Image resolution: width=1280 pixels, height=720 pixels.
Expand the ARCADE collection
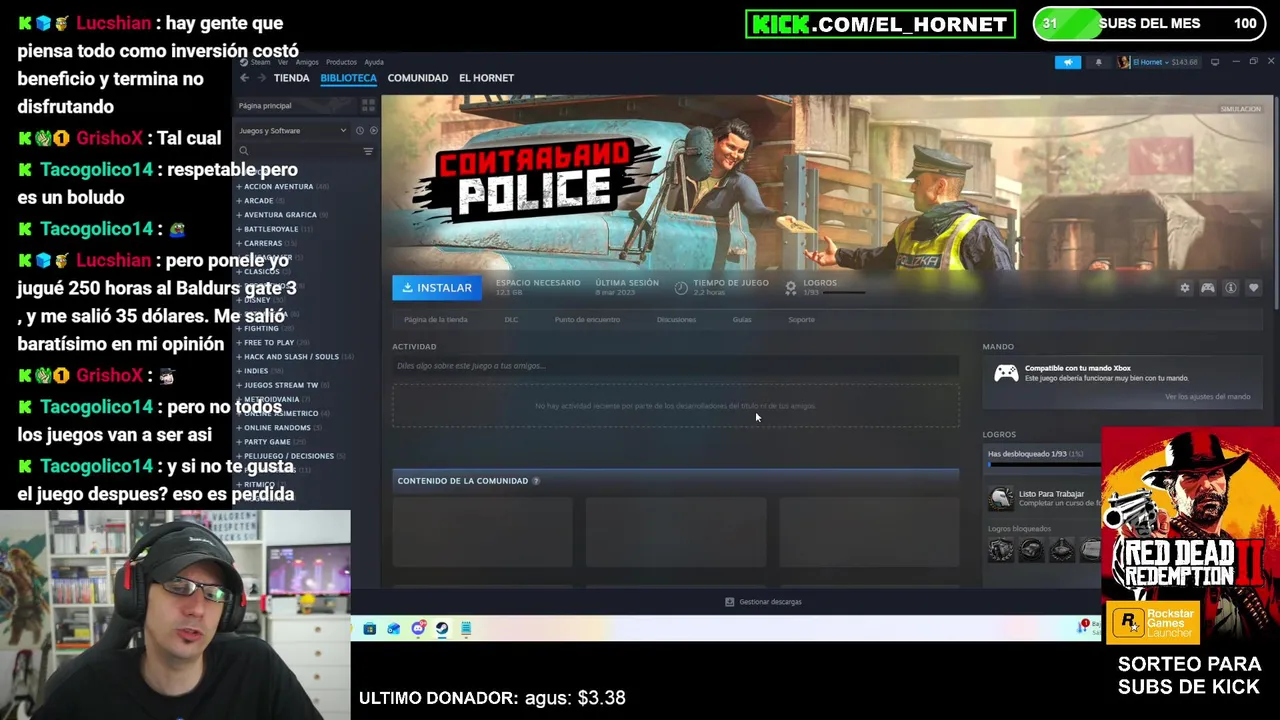pos(259,201)
